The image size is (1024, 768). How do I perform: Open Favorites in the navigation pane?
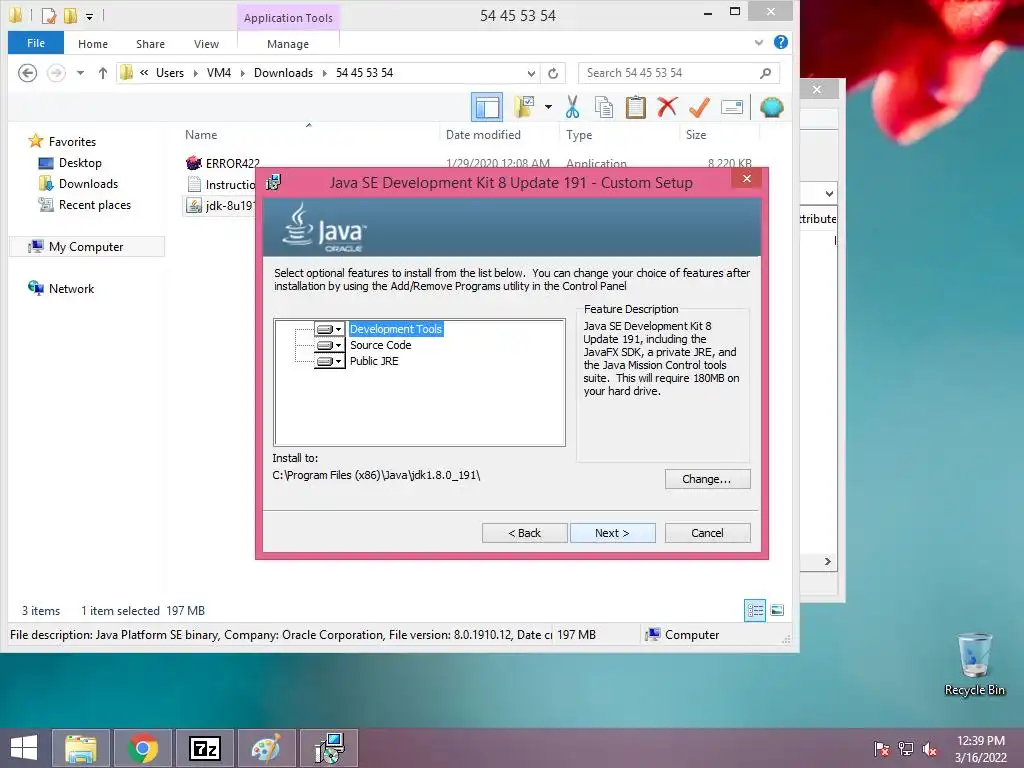pyautogui.click(x=72, y=142)
